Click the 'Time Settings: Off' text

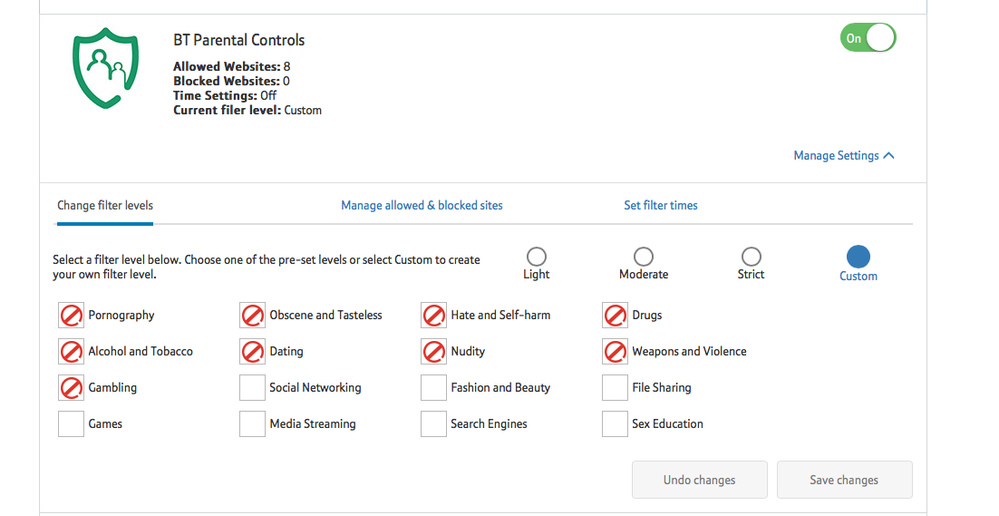[225, 96]
